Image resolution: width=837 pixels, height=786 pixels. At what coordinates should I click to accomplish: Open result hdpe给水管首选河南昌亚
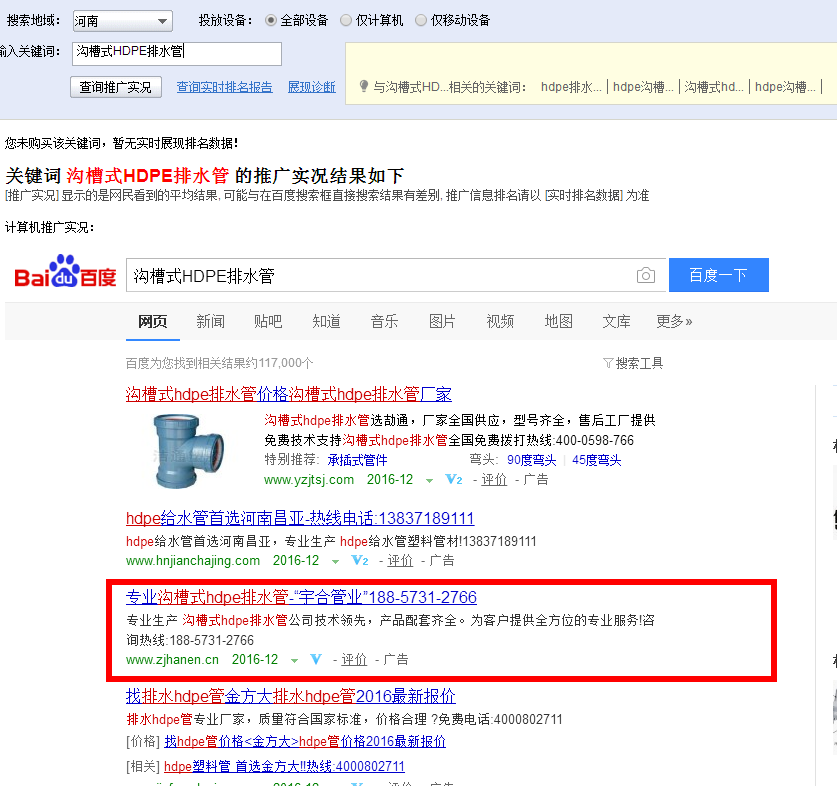(300, 518)
